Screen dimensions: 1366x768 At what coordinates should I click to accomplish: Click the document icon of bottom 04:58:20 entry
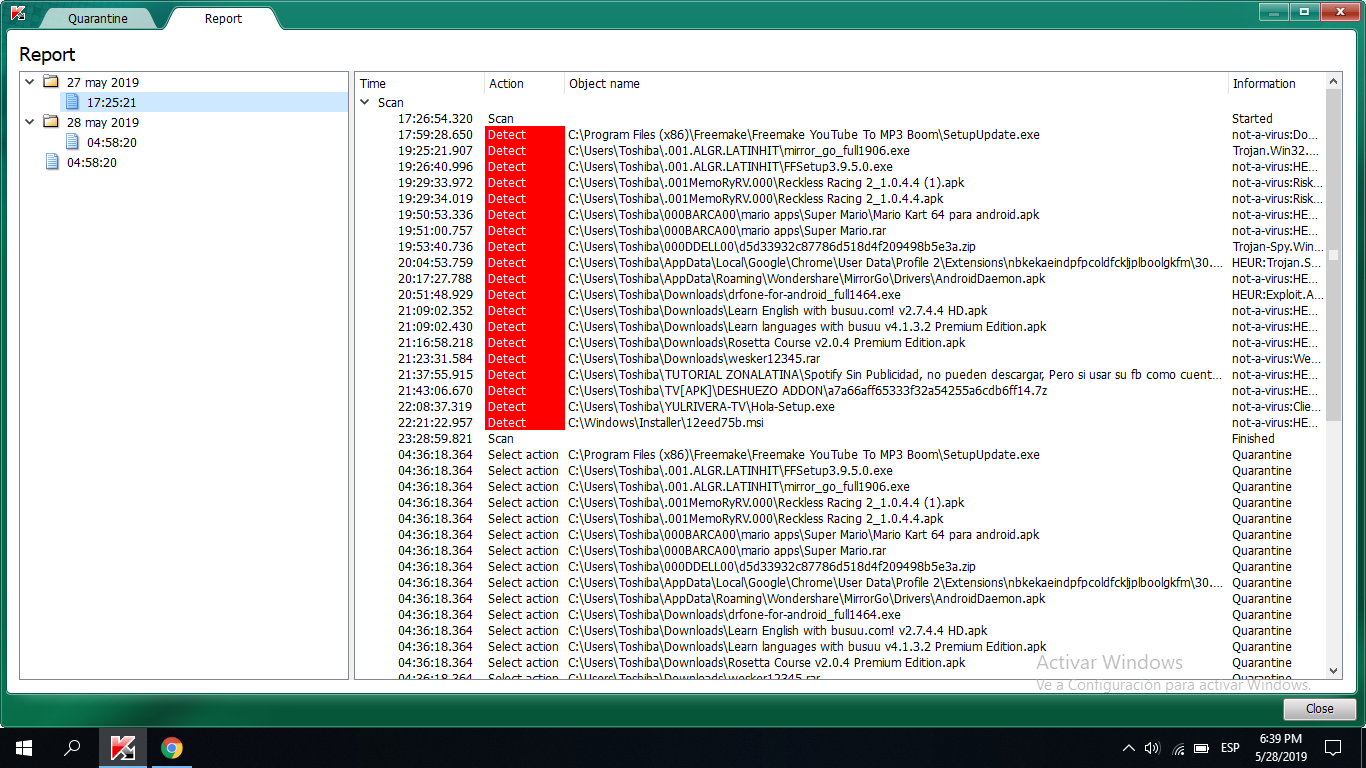tap(52, 162)
